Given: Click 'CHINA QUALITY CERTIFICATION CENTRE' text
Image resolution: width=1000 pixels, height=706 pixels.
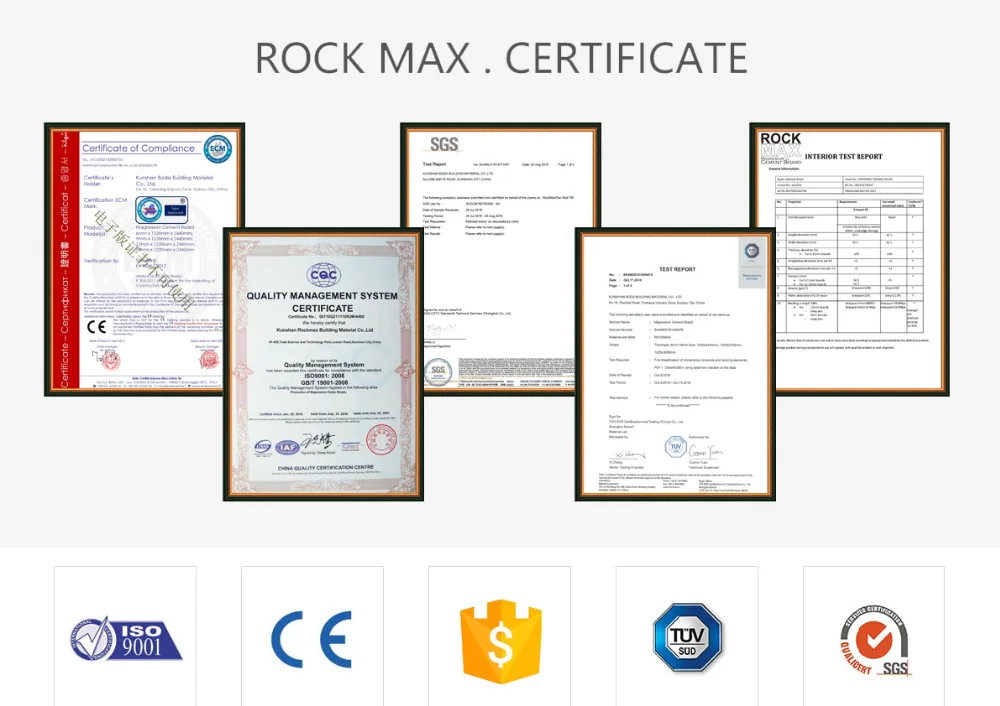Looking at the screenshot, I should (325, 468).
